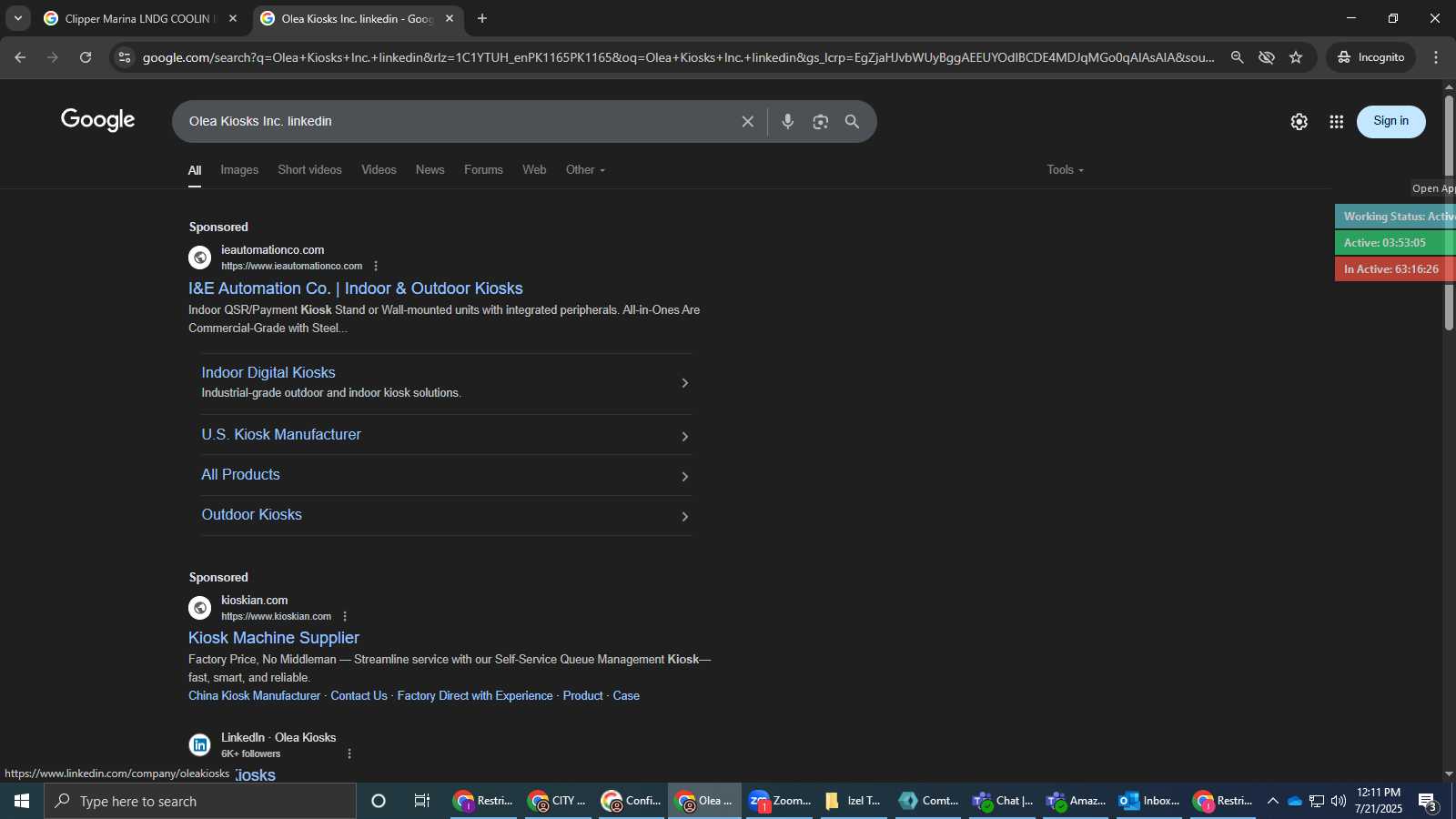Expand the Outdoor Kiosks sitelink

click(446, 515)
